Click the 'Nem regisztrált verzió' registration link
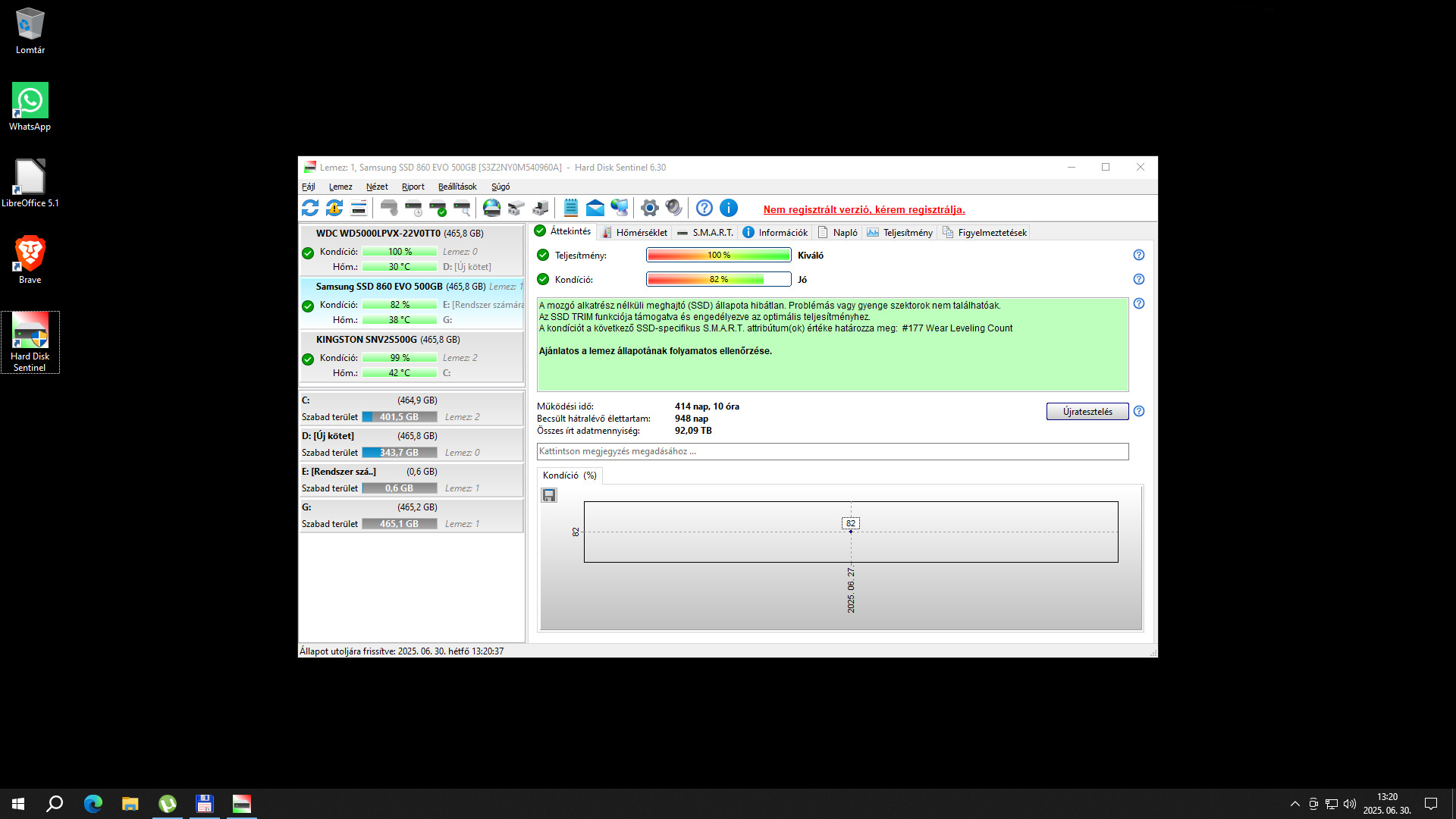Viewport: 1456px width, 819px height. point(864,210)
